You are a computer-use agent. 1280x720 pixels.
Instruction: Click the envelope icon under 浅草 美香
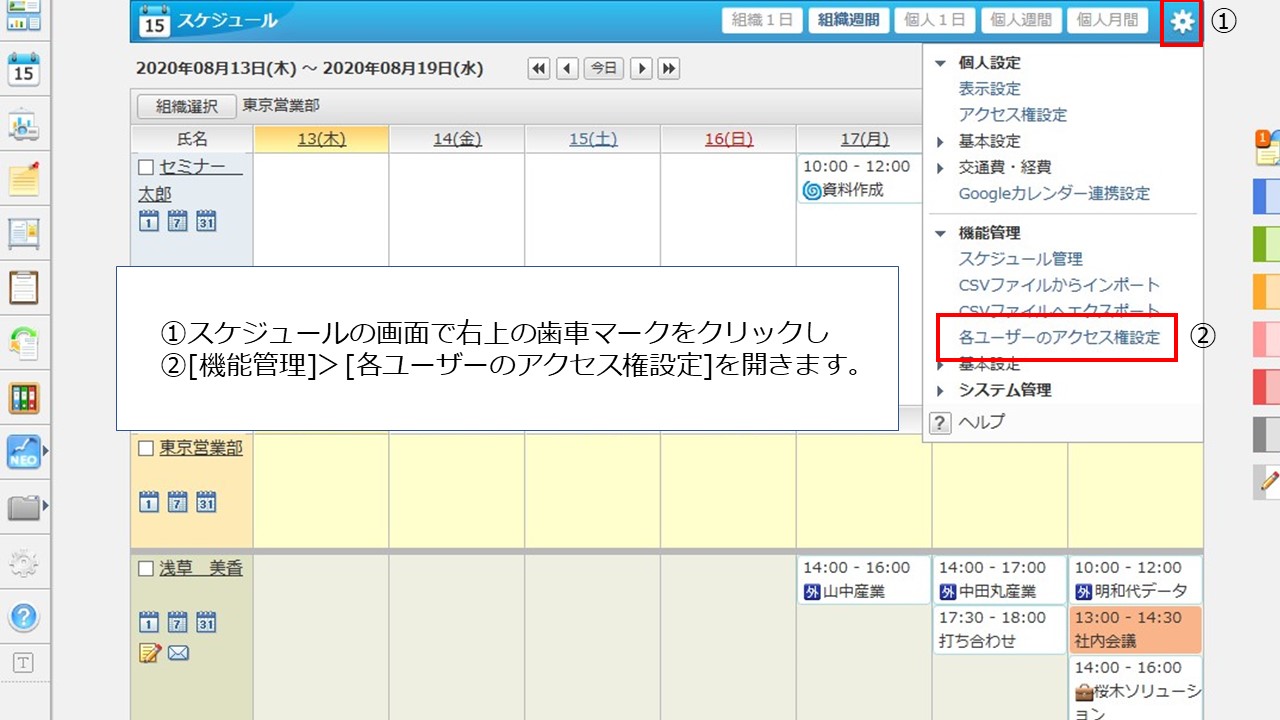click(x=178, y=653)
